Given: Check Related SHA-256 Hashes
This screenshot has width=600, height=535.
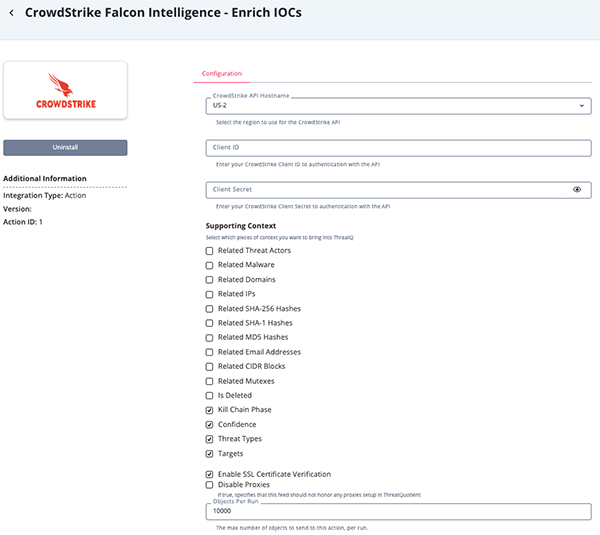Looking at the screenshot, I should coord(209,309).
